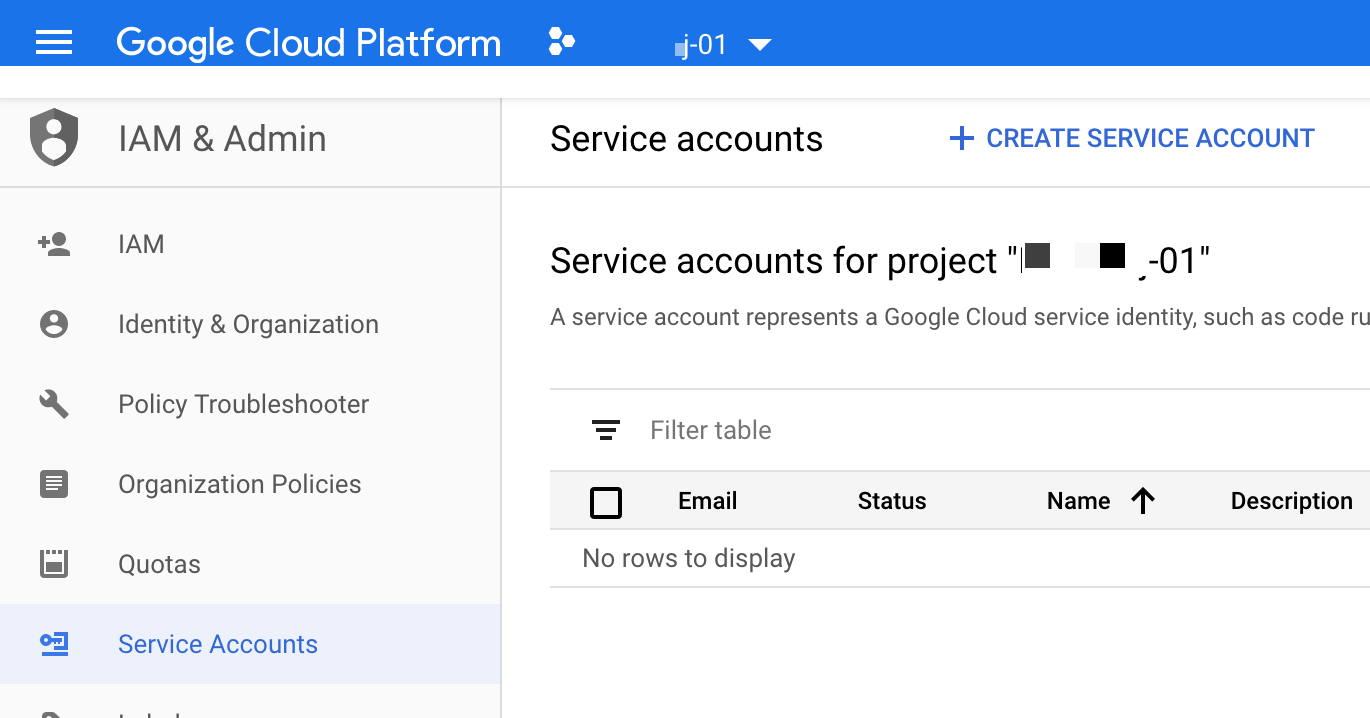Select the IAM add-person icon

[55, 243]
